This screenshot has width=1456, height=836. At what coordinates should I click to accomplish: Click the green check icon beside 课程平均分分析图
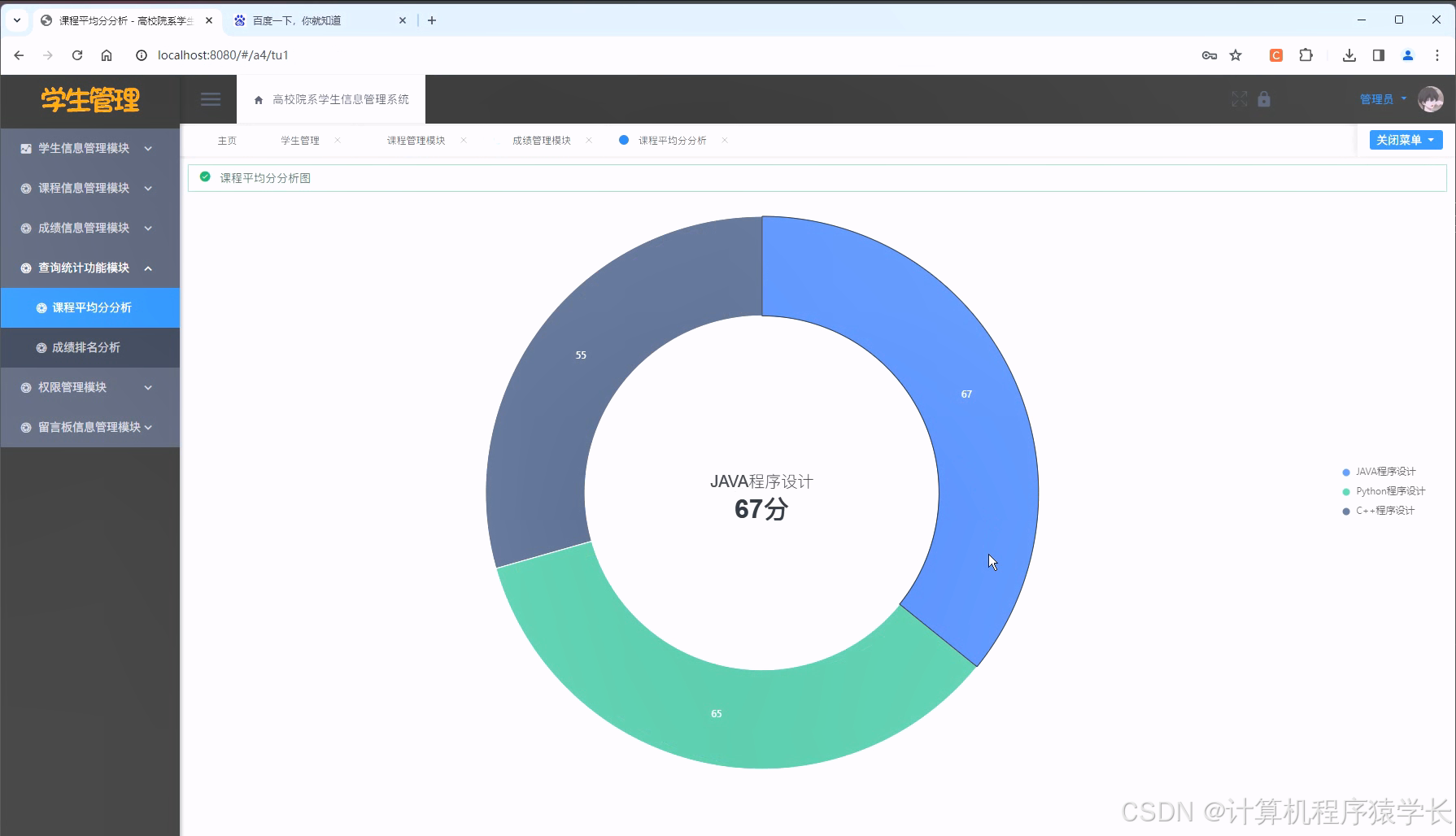point(205,176)
